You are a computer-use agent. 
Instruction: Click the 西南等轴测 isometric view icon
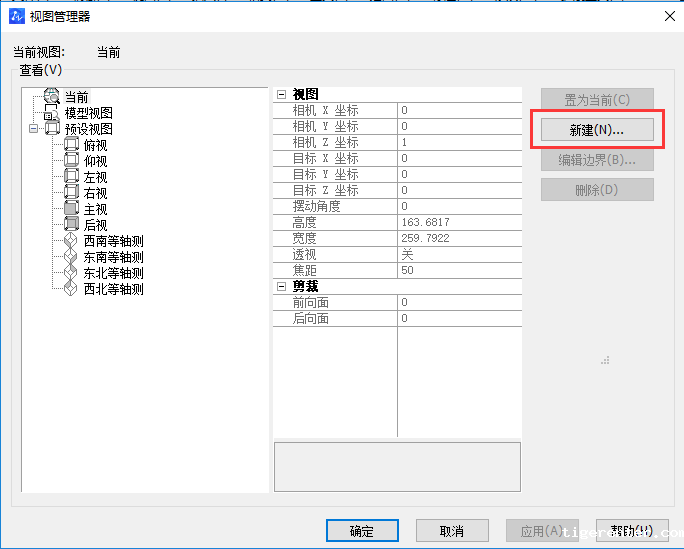pyautogui.click(x=71, y=241)
